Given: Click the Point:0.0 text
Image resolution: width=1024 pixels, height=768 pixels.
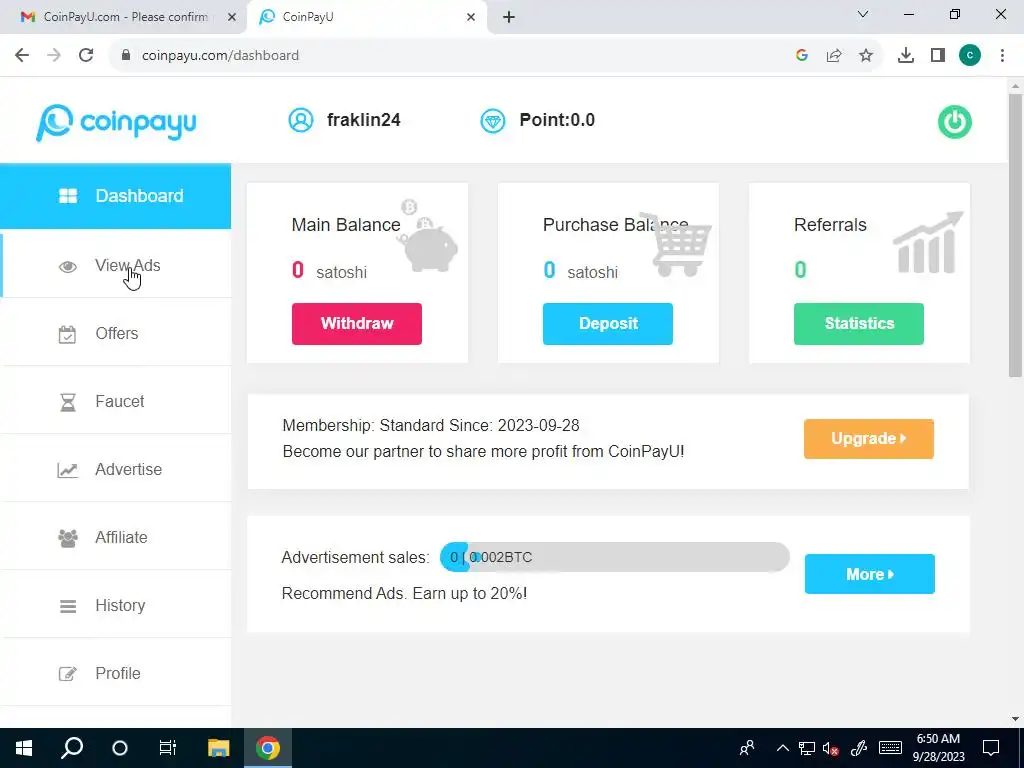Looking at the screenshot, I should [x=557, y=120].
